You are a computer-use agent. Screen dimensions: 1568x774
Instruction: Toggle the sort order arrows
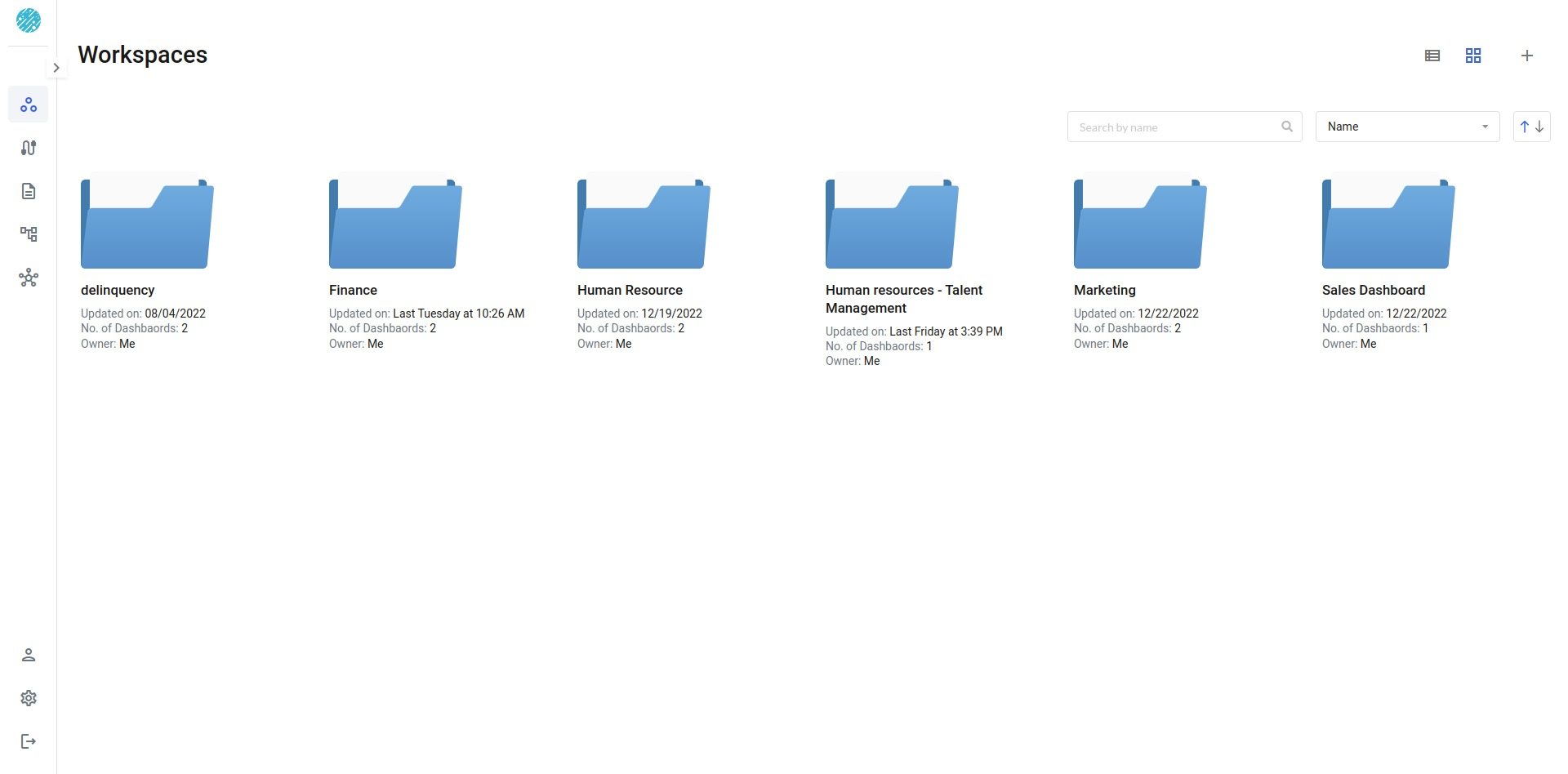1532,127
